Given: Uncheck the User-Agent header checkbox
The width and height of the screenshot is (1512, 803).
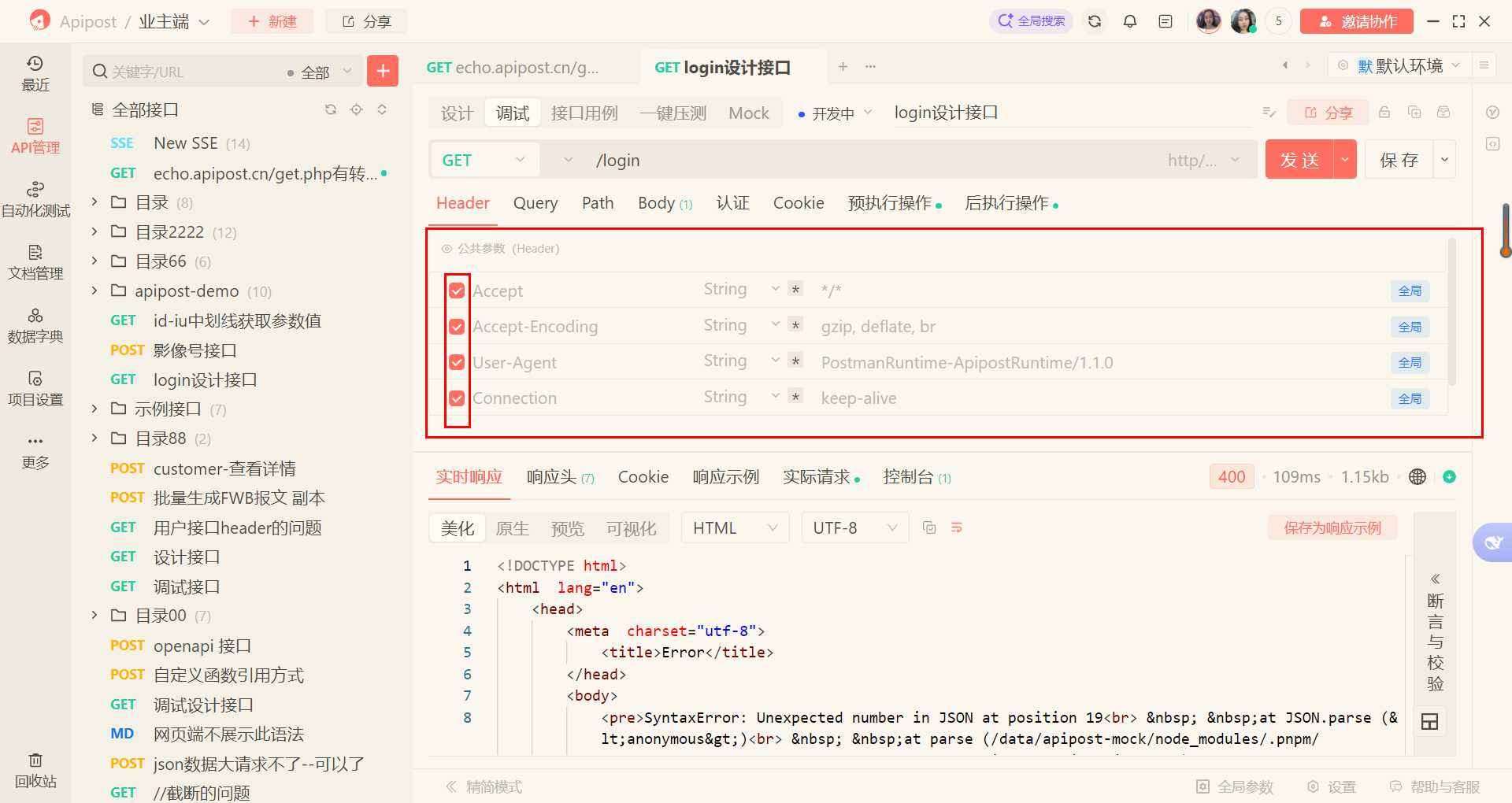Looking at the screenshot, I should (x=457, y=362).
